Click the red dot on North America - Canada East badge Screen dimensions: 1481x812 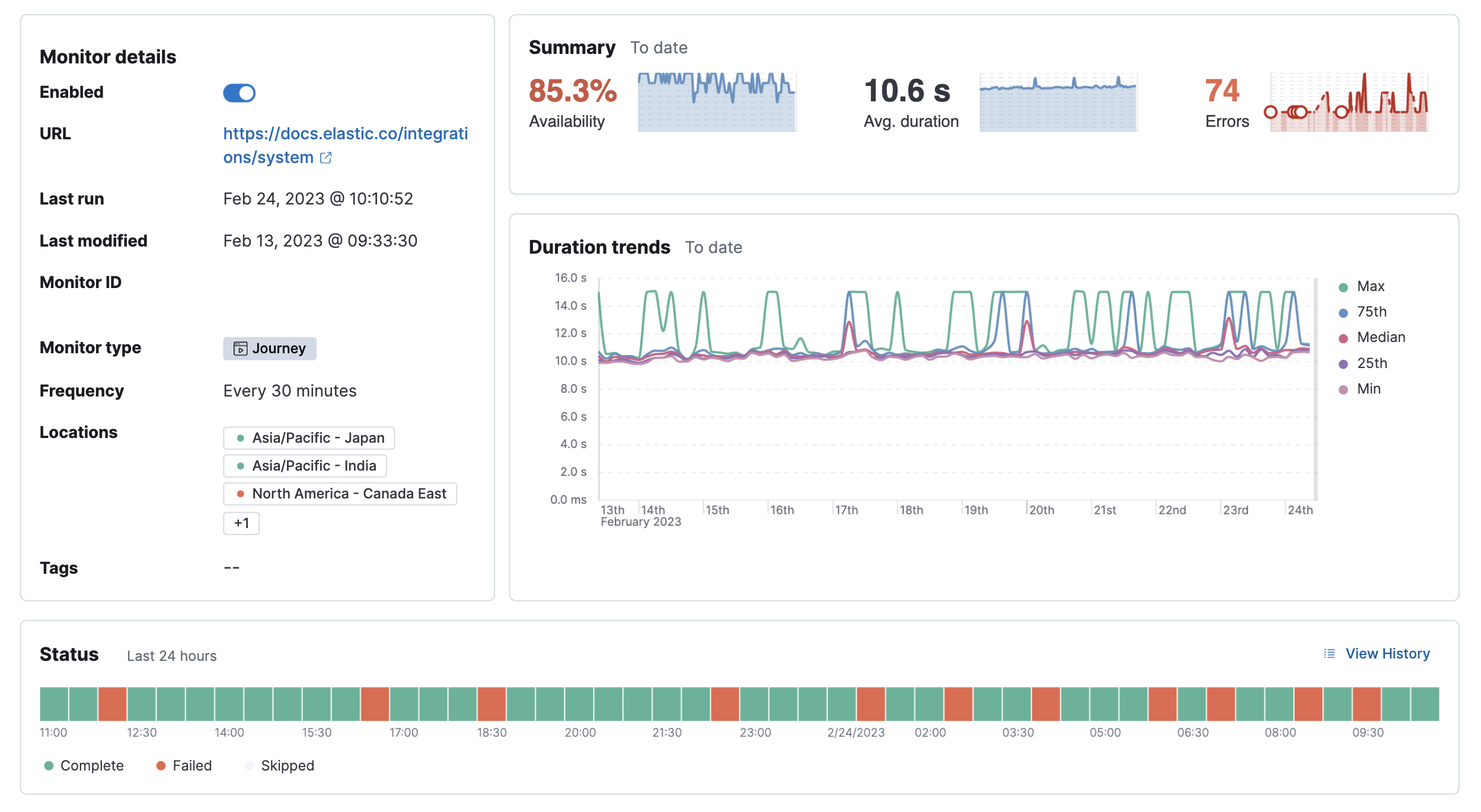241,493
